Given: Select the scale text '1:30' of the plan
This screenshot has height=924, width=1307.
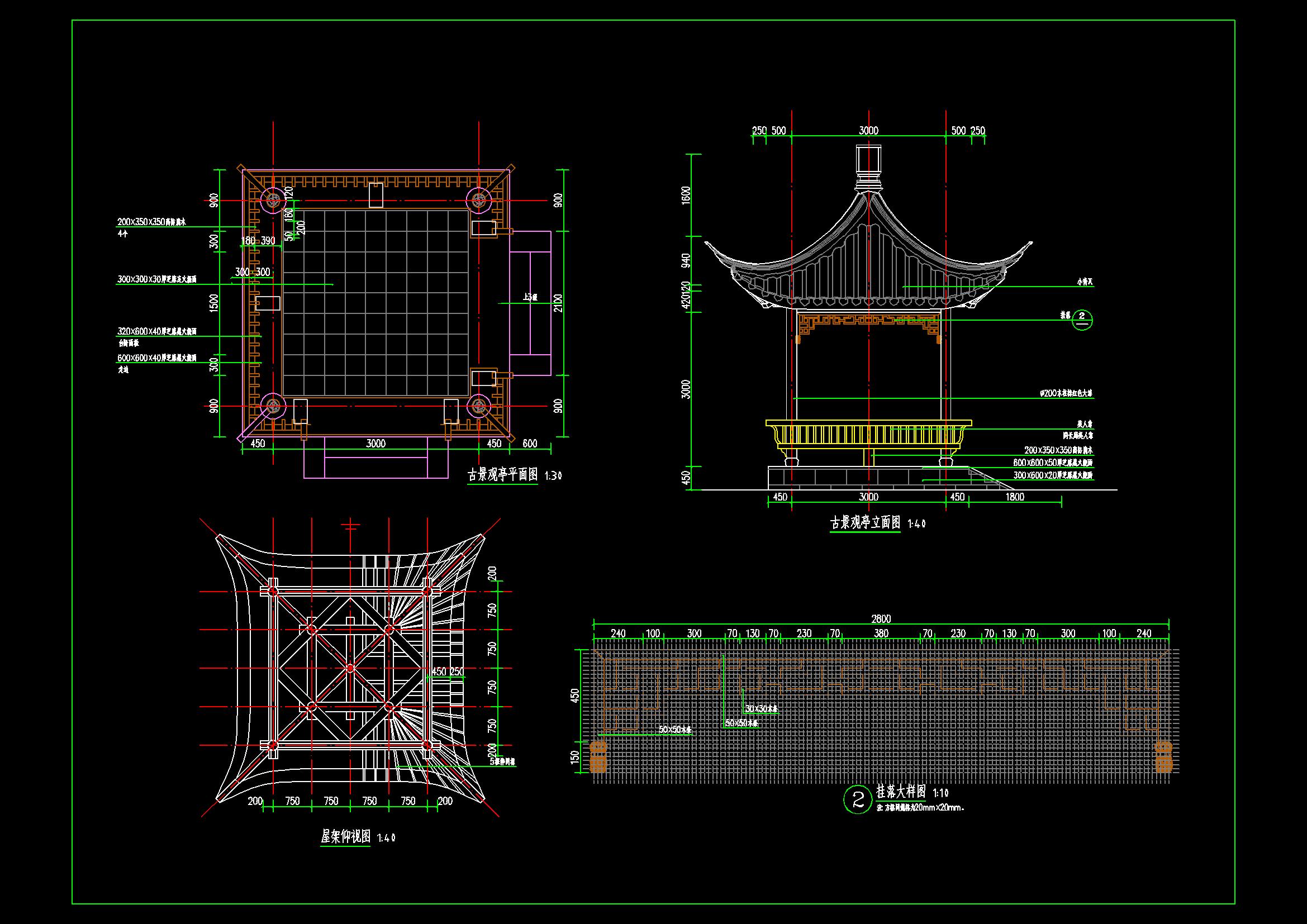Looking at the screenshot, I should [553, 476].
